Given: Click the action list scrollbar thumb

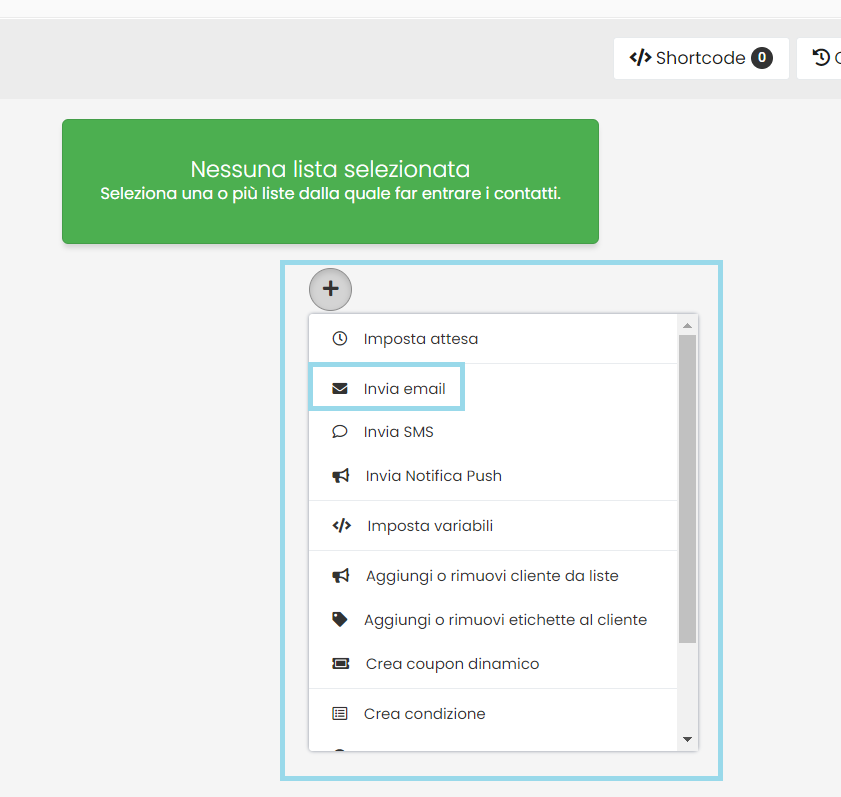Looking at the screenshot, I should [687, 488].
